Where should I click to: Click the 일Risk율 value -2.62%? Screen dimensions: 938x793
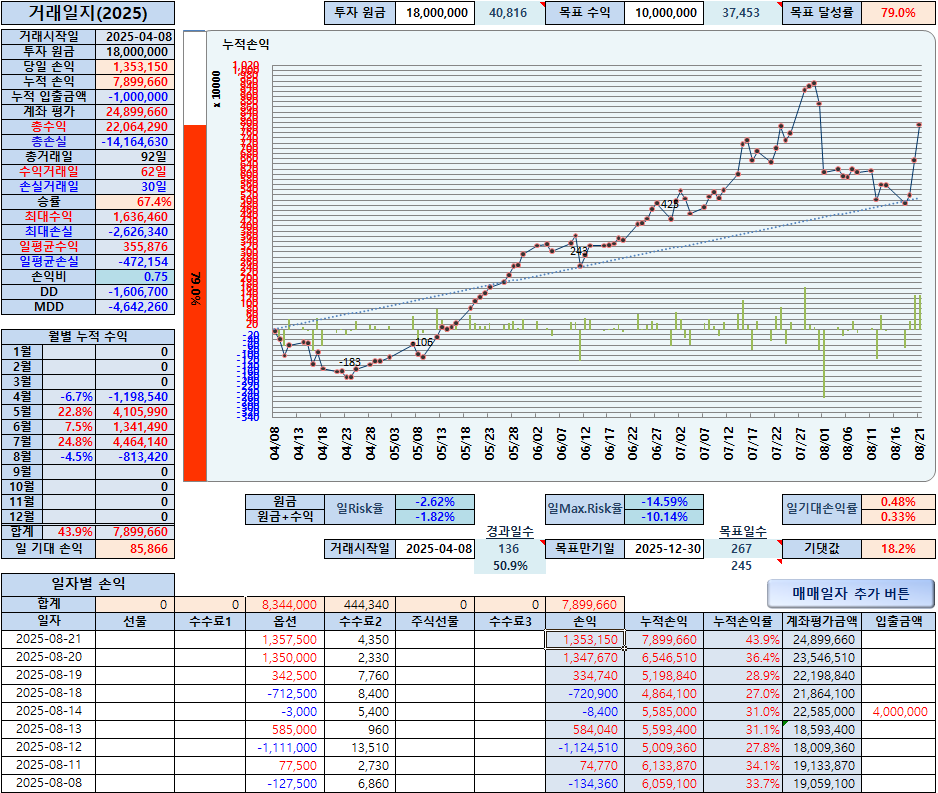(x=435, y=502)
